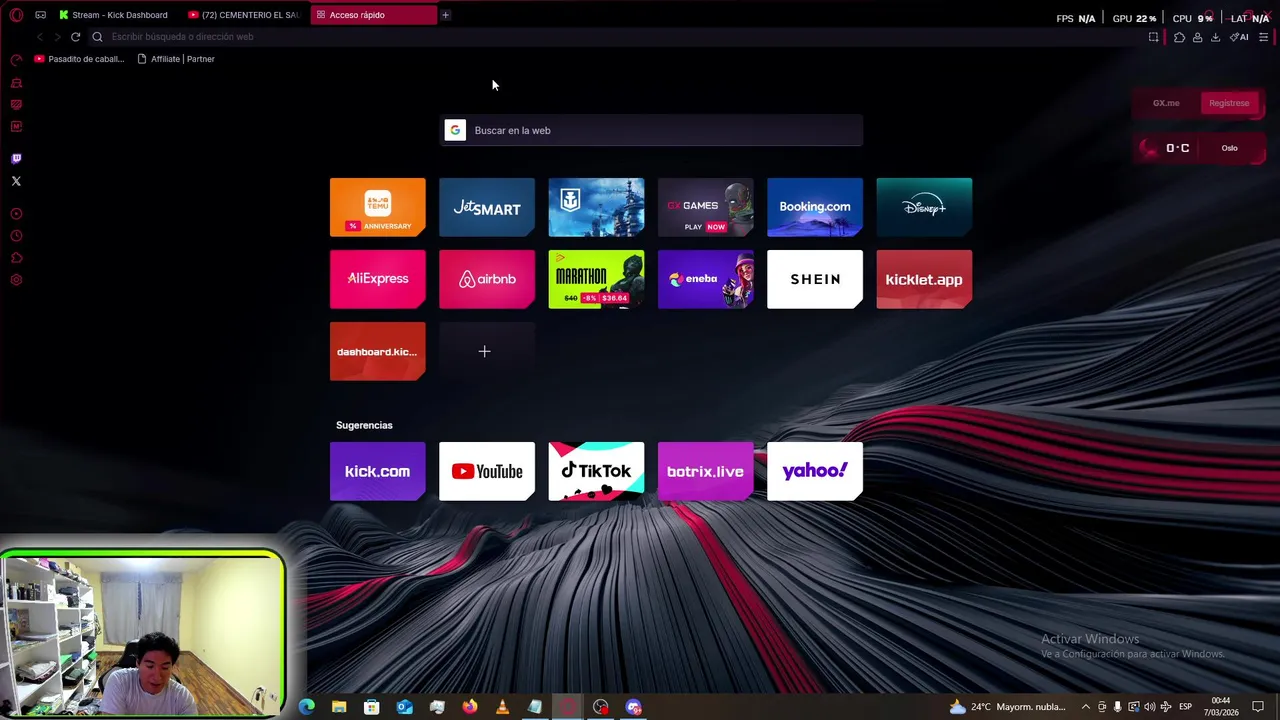Open the botrix.live suggestion tile

click(705, 471)
